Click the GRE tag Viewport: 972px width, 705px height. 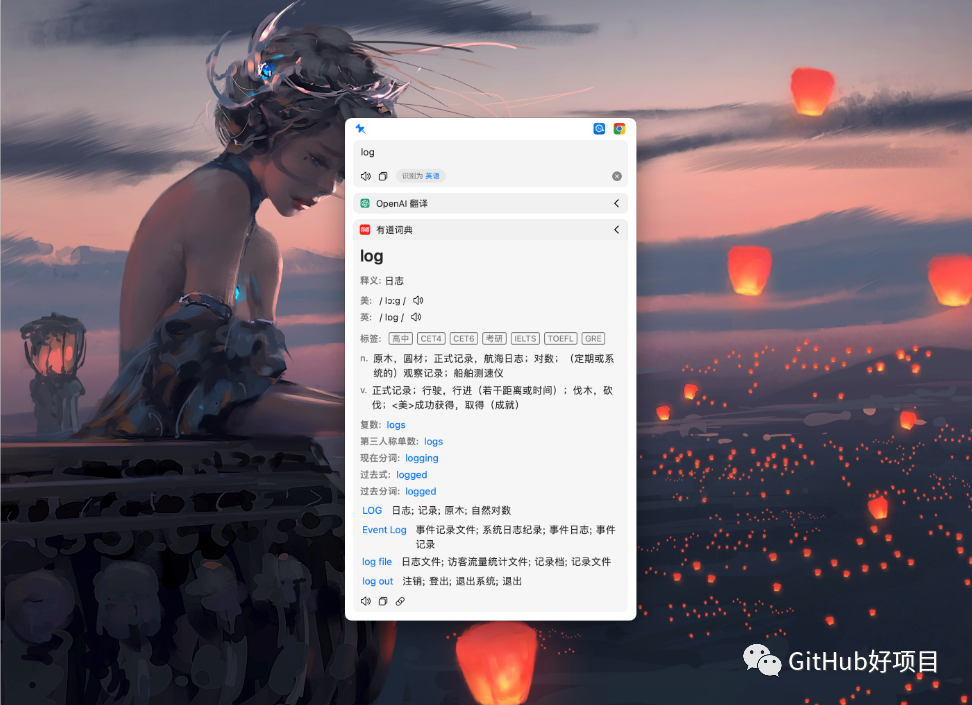pos(593,339)
